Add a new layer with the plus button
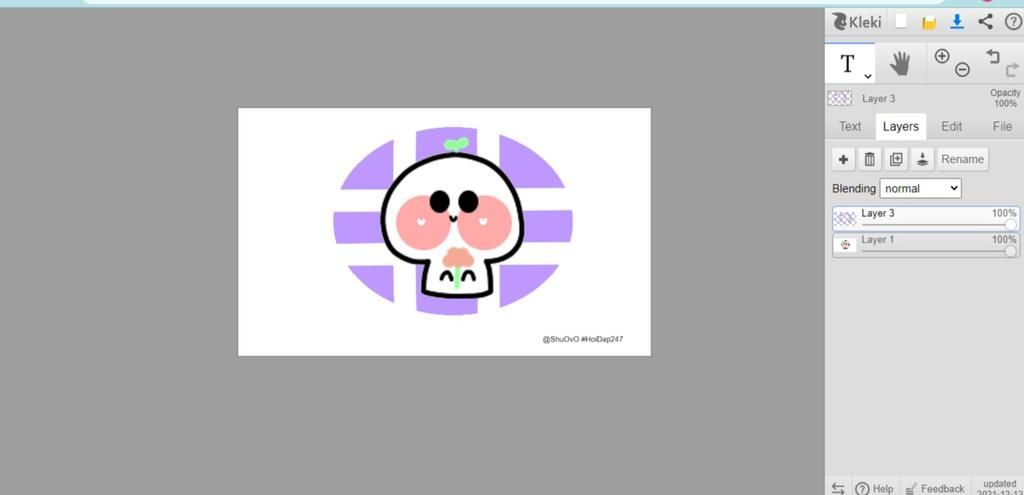The image size is (1024, 495). tap(844, 159)
